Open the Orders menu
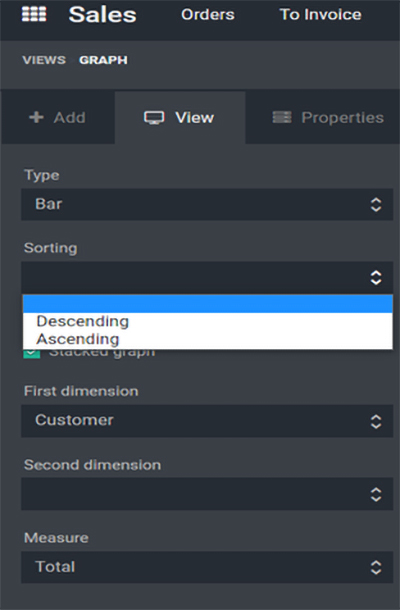The width and height of the screenshot is (400, 610). coord(208,15)
